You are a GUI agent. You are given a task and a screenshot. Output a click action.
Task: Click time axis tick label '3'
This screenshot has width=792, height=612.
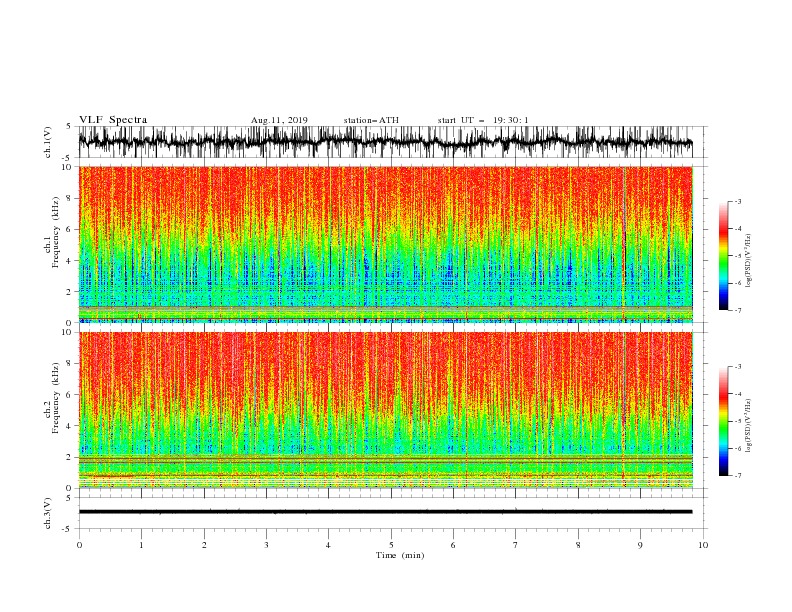pos(266,545)
